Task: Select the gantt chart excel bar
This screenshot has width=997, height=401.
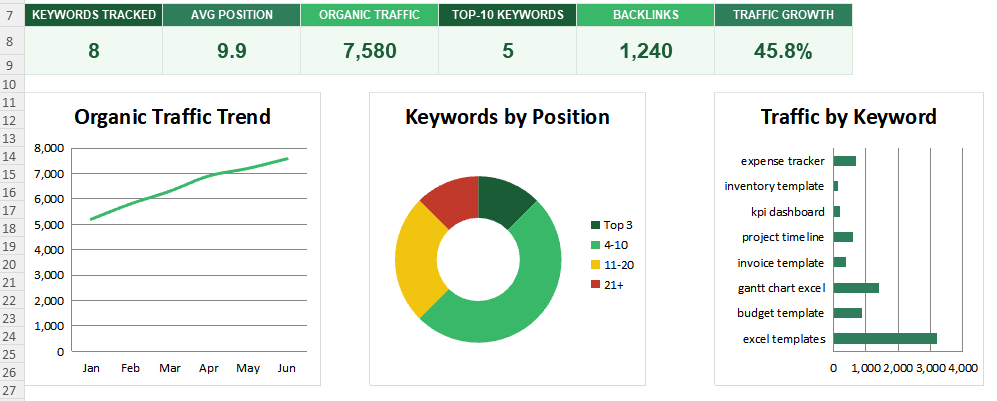Action: (x=856, y=288)
